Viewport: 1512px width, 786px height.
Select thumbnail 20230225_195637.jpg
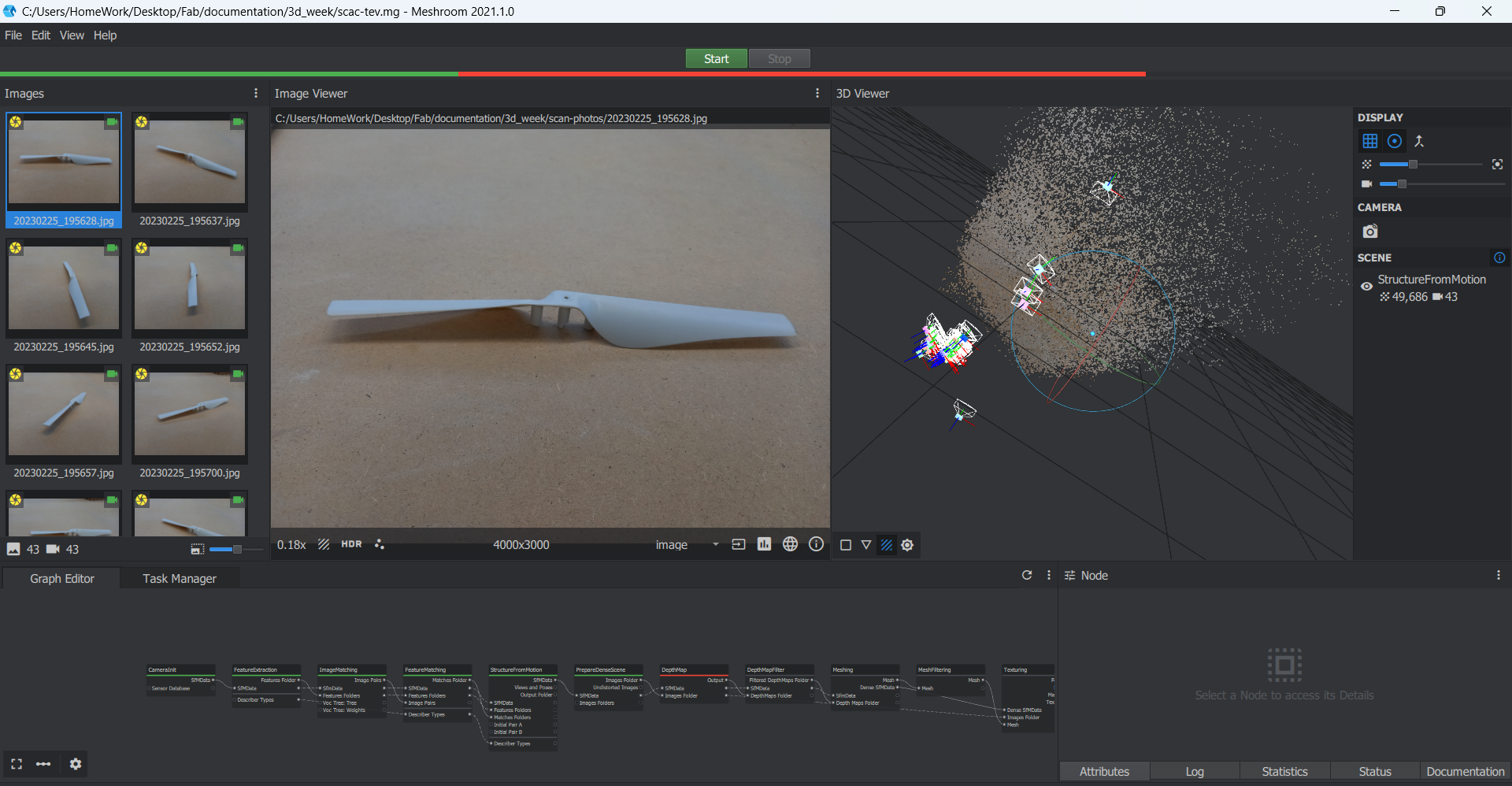(x=190, y=170)
